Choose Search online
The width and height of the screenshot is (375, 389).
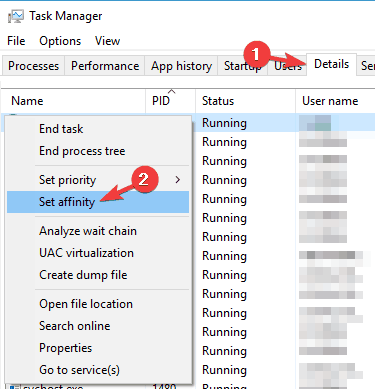(x=98, y=326)
